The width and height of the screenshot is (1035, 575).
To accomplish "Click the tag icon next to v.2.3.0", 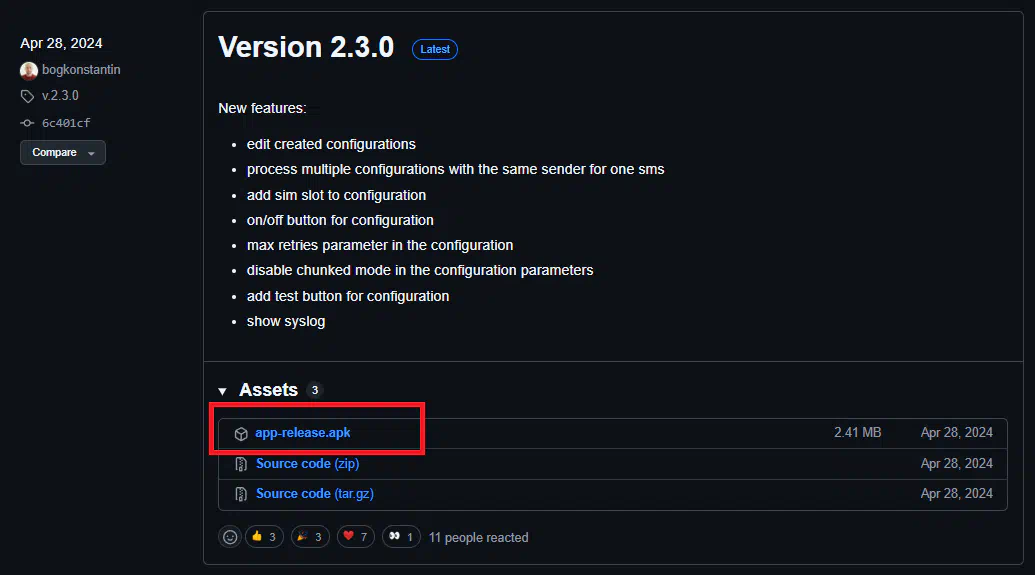I will 27,96.
